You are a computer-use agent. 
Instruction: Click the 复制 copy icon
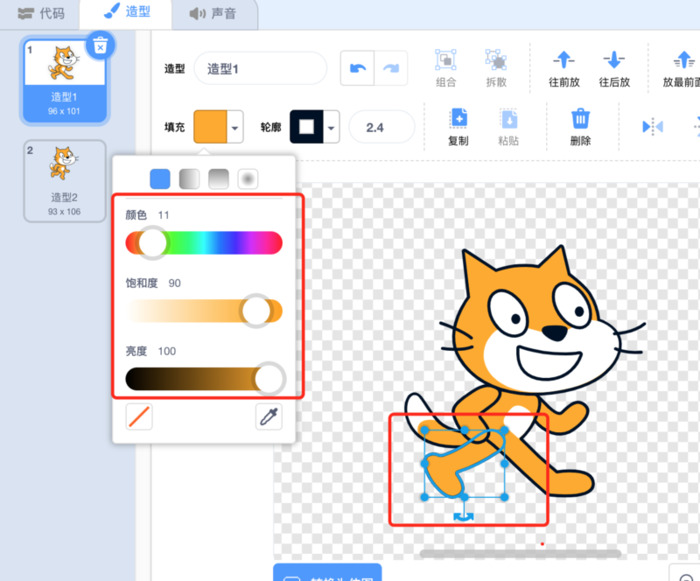[458, 119]
